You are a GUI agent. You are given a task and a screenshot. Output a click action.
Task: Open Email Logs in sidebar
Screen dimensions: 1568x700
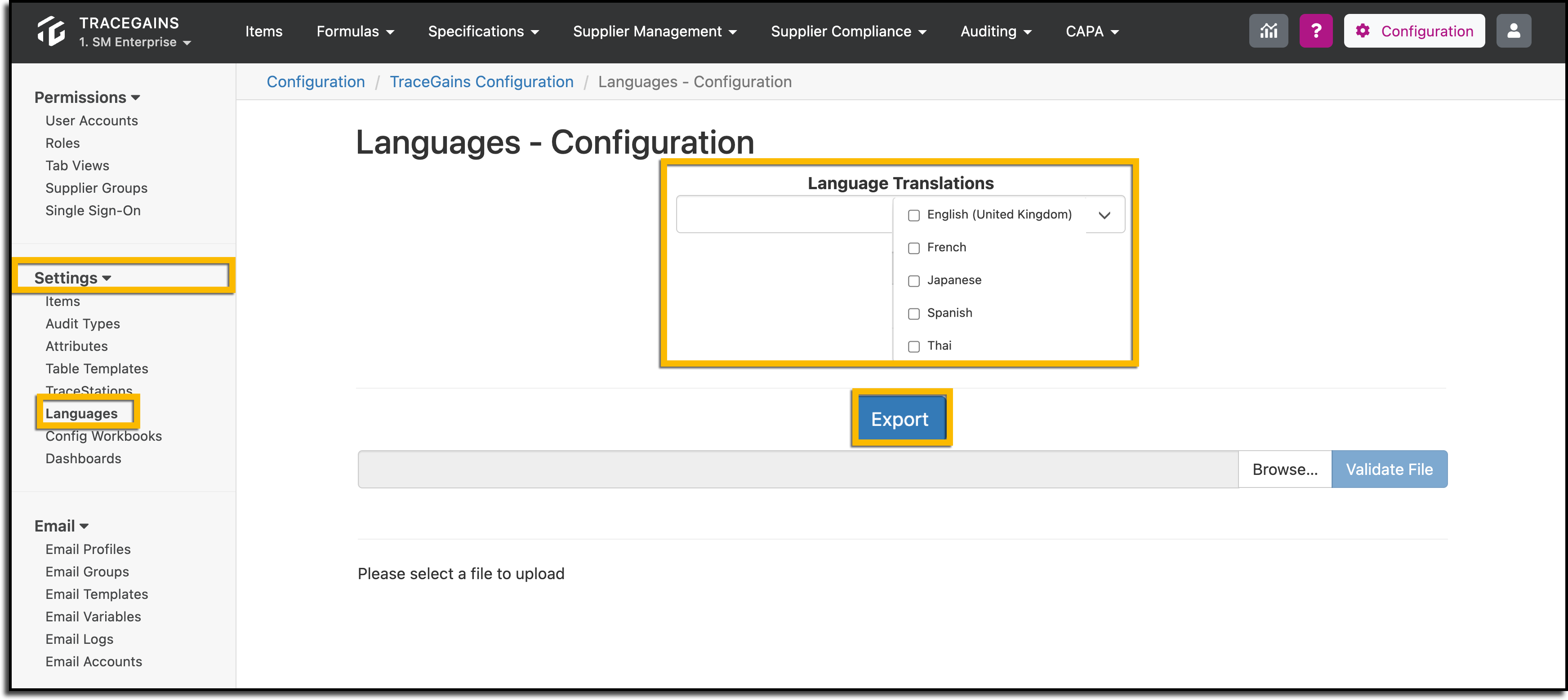pos(79,639)
